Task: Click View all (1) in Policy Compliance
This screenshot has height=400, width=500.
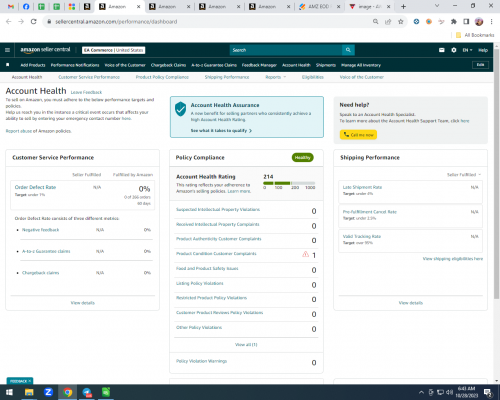Action: click(x=246, y=345)
